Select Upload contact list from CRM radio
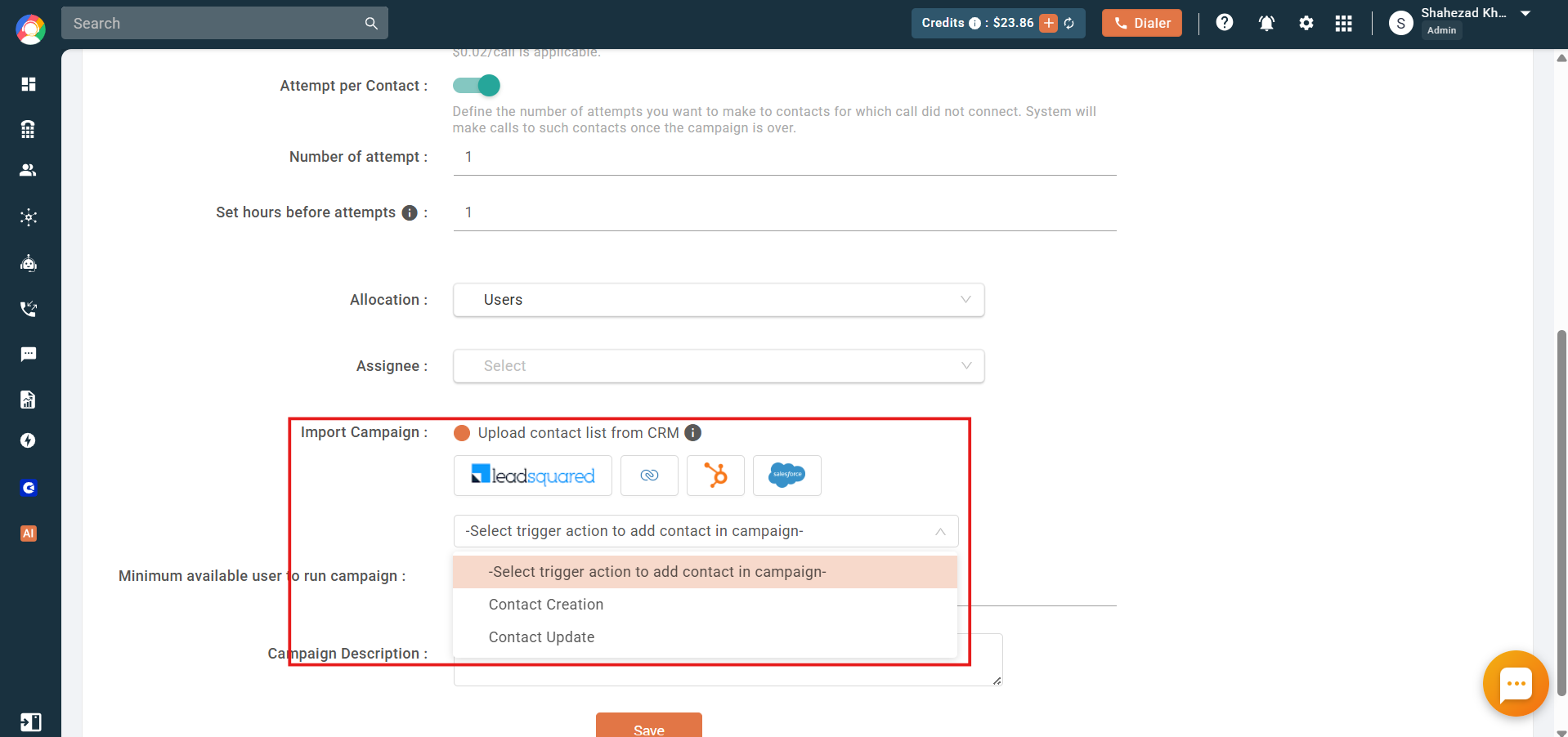1568x737 pixels. click(462, 433)
